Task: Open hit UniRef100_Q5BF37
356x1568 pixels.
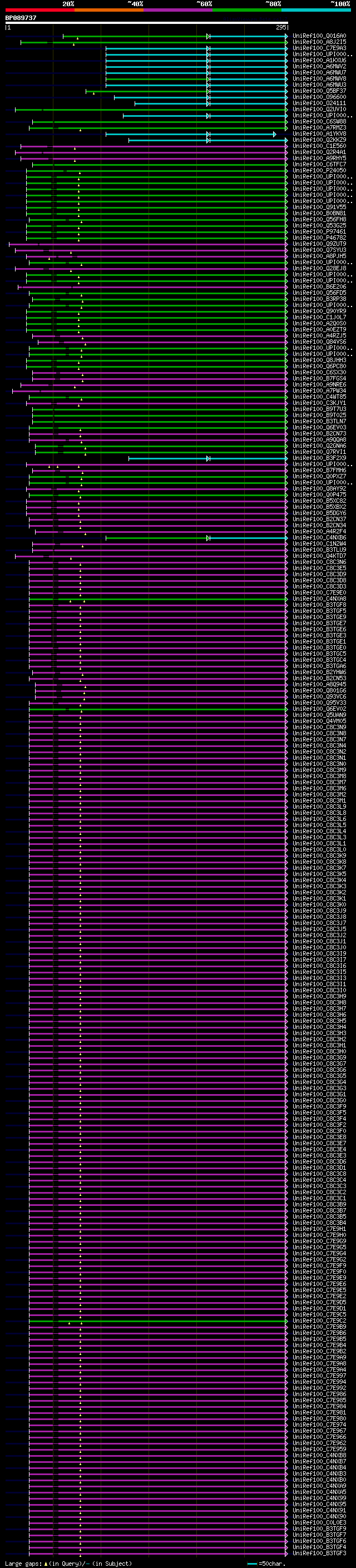Action: coord(319,91)
